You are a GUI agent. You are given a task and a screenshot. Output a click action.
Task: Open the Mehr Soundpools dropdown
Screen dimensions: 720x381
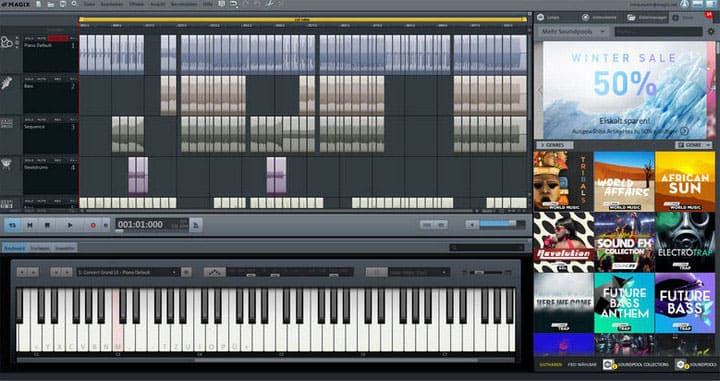[x=573, y=32]
